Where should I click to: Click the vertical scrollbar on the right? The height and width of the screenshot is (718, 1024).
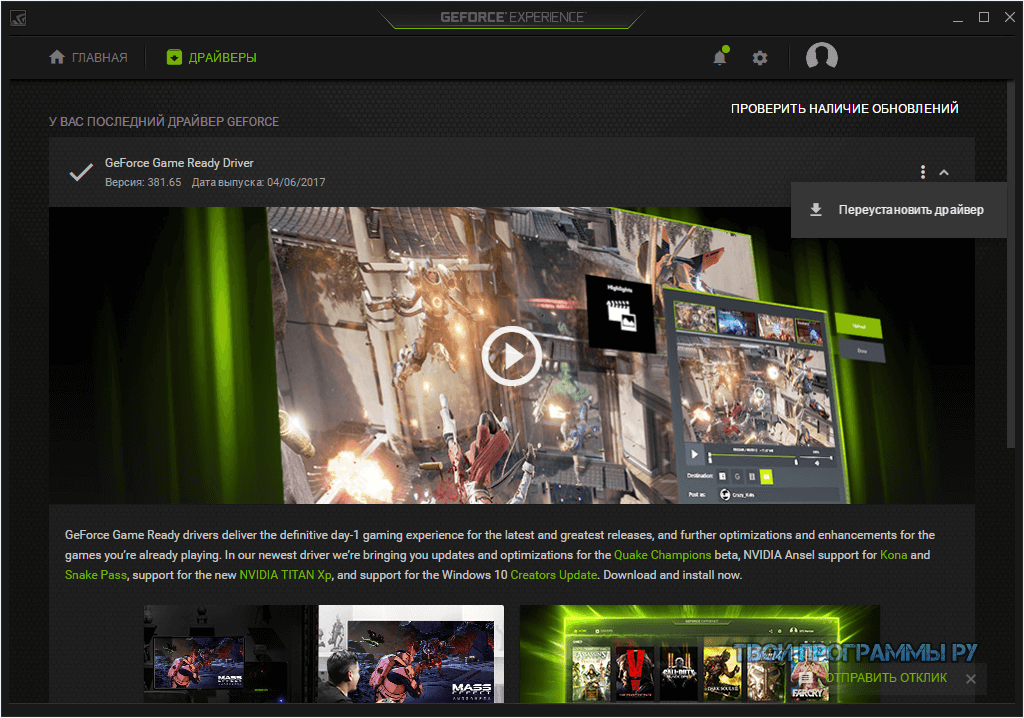tap(1011, 265)
